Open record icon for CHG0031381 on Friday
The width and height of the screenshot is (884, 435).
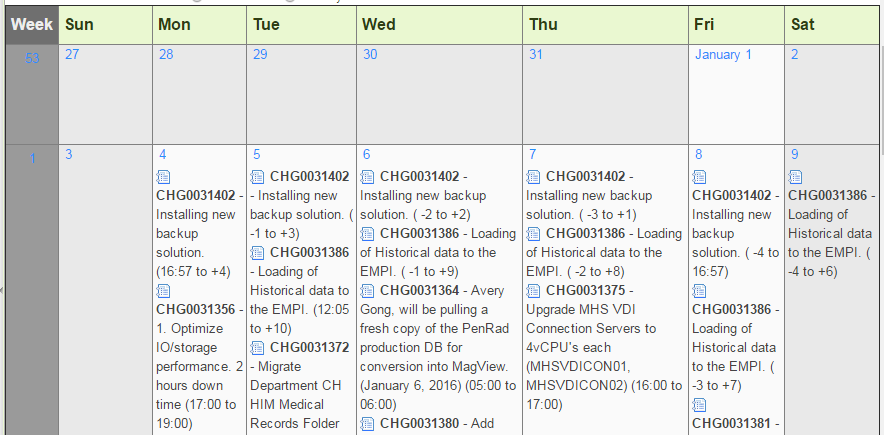point(699,405)
